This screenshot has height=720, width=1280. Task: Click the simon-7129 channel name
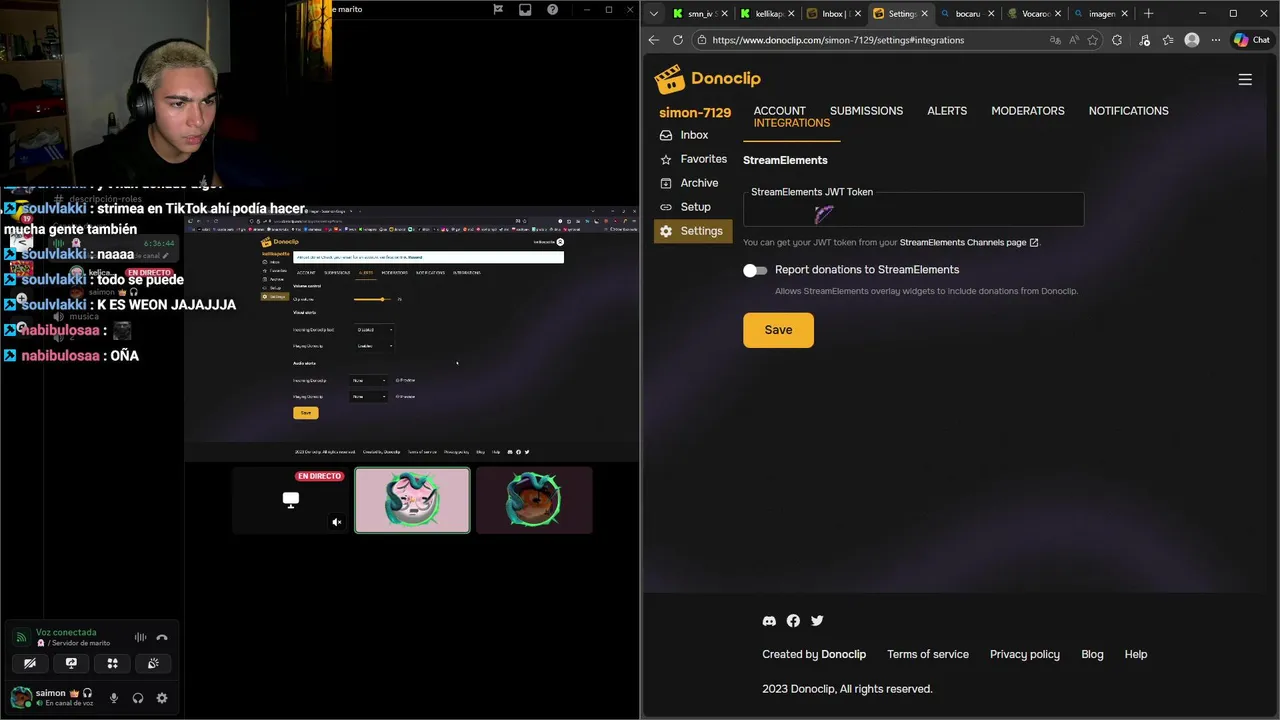695,112
